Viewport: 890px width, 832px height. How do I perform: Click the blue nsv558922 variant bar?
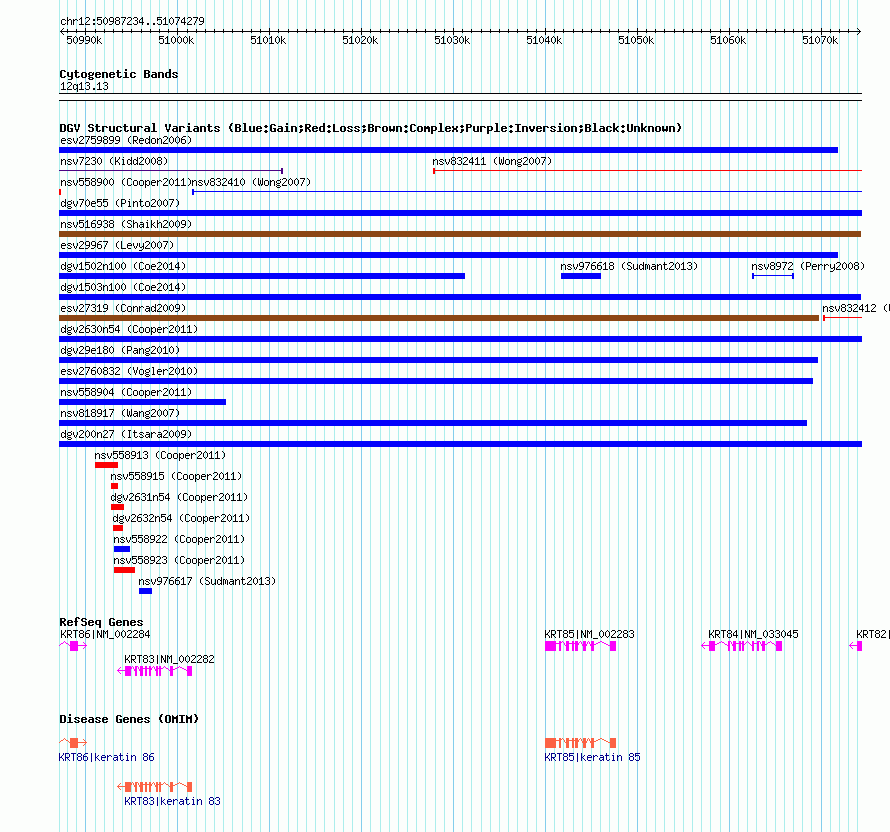(x=122, y=549)
